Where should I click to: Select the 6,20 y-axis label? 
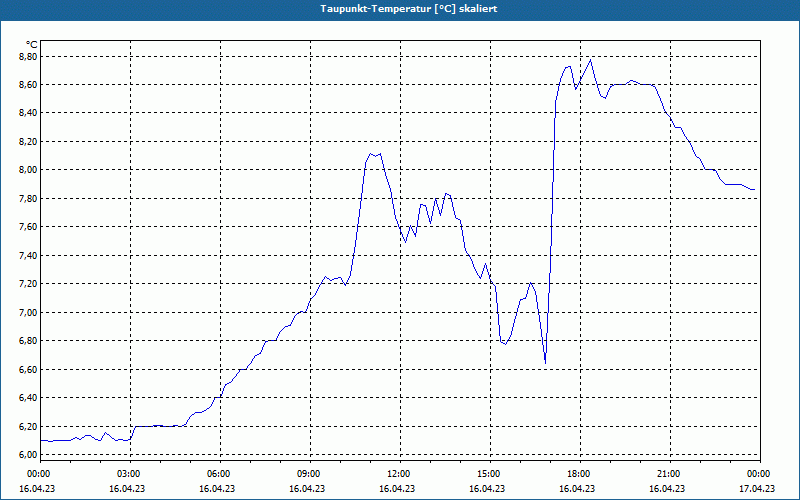click(x=28, y=426)
